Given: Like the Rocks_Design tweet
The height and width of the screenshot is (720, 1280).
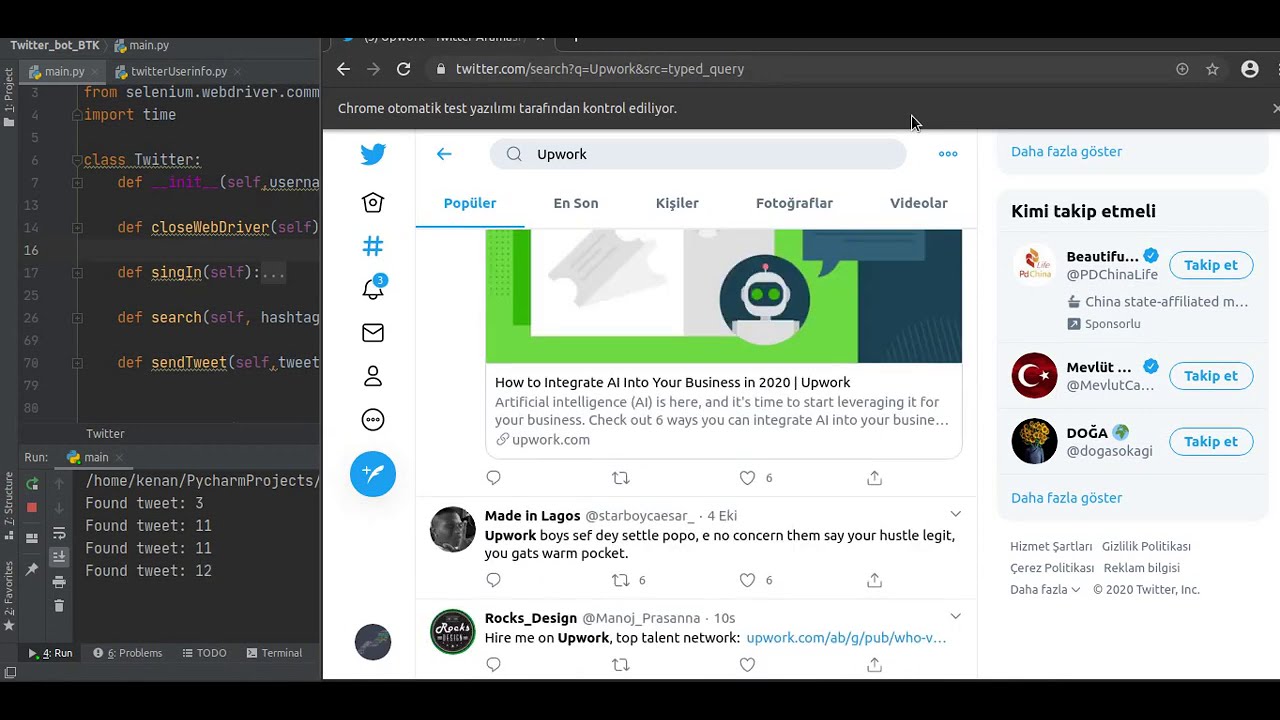Looking at the screenshot, I should click(747, 665).
